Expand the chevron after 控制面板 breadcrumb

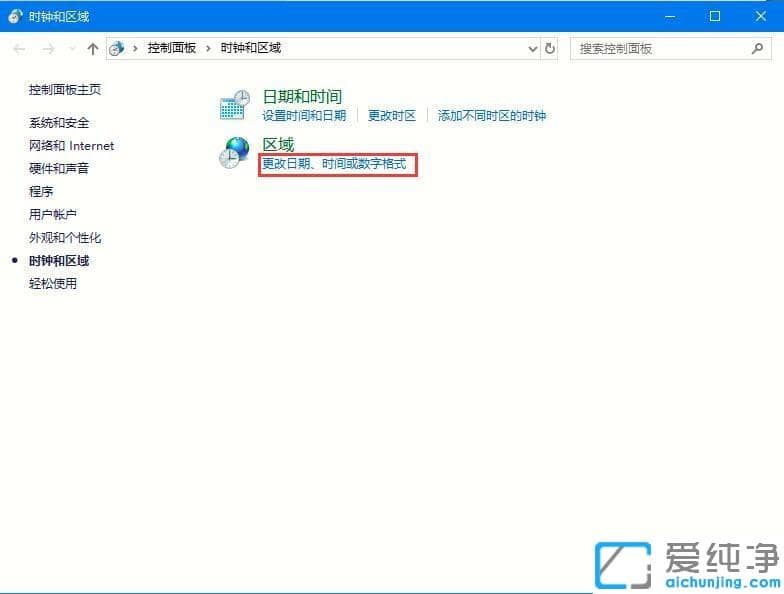coord(209,48)
